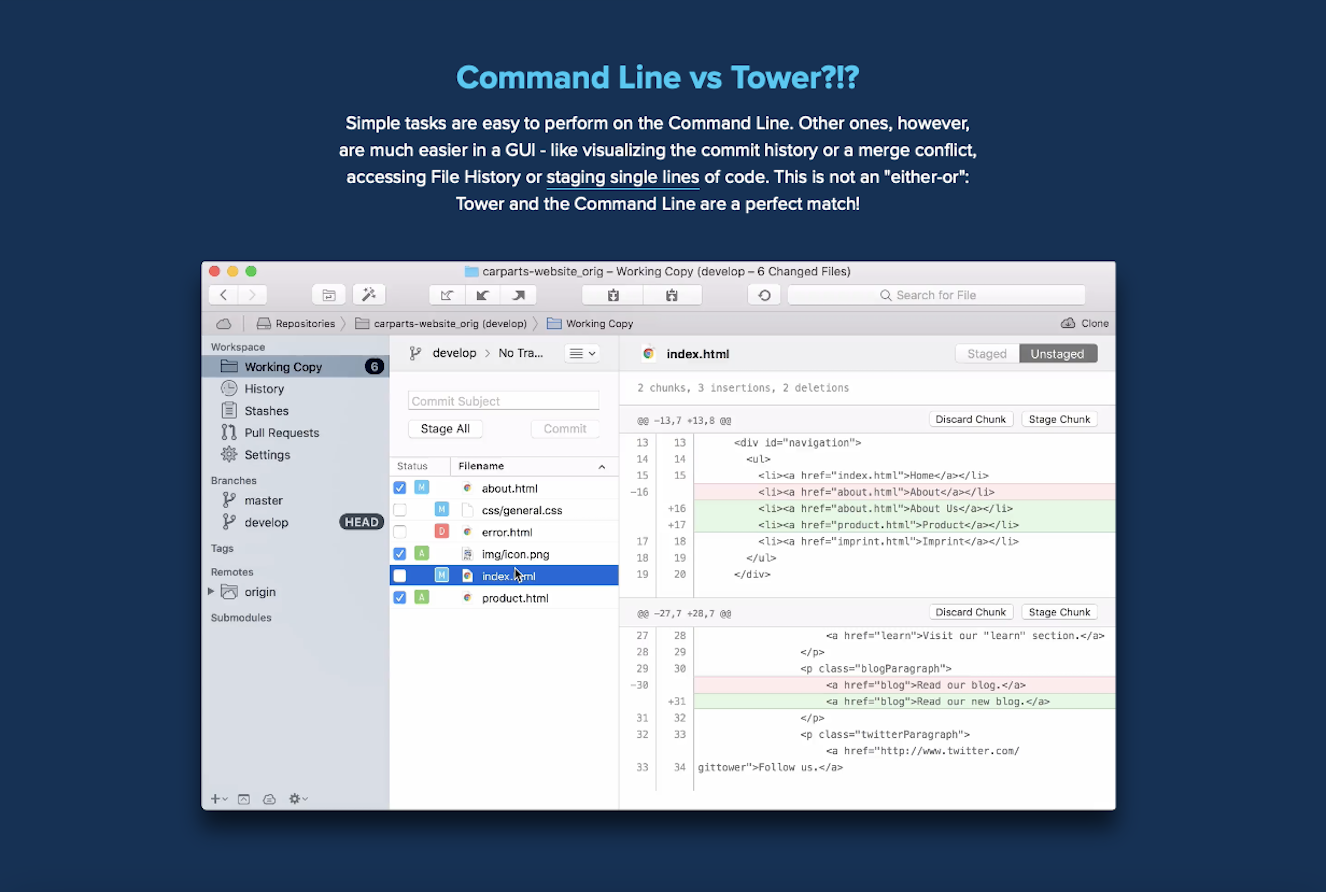Expand the origin remote tree item
1326x892 pixels.
pyautogui.click(x=211, y=592)
